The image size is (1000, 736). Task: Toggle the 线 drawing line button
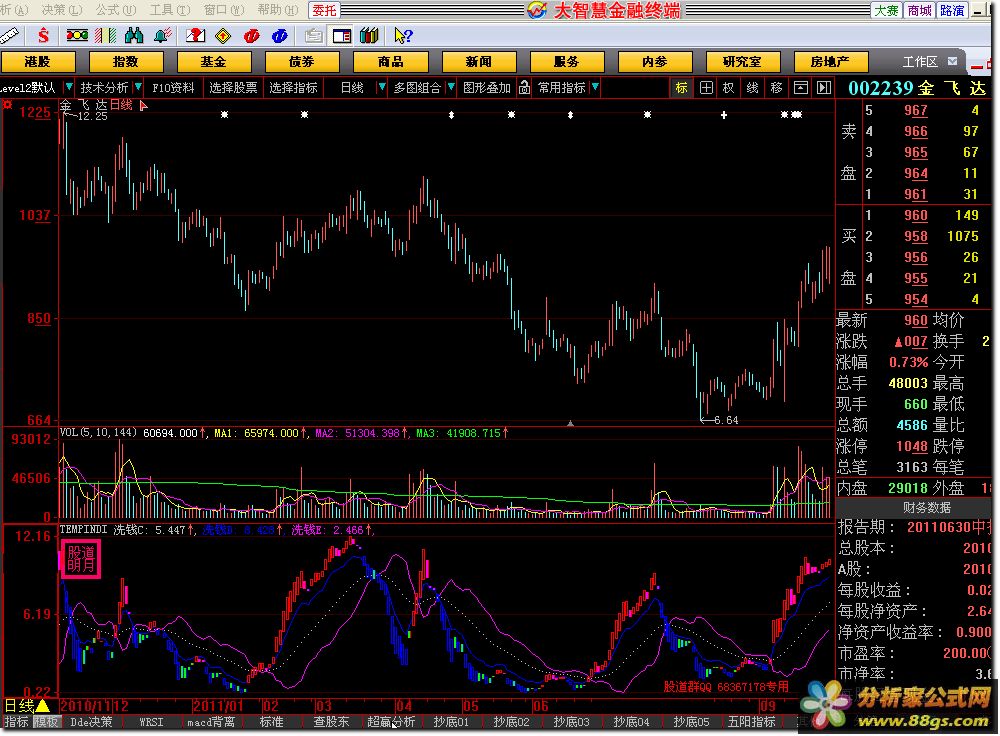[x=753, y=87]
